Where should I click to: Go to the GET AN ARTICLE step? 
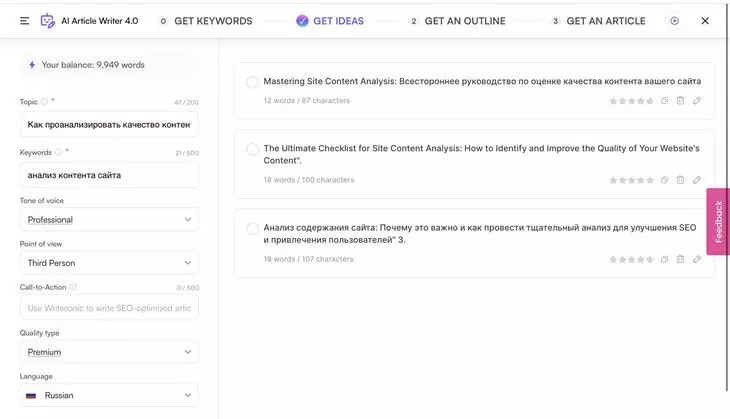click(x=599, y=21)
